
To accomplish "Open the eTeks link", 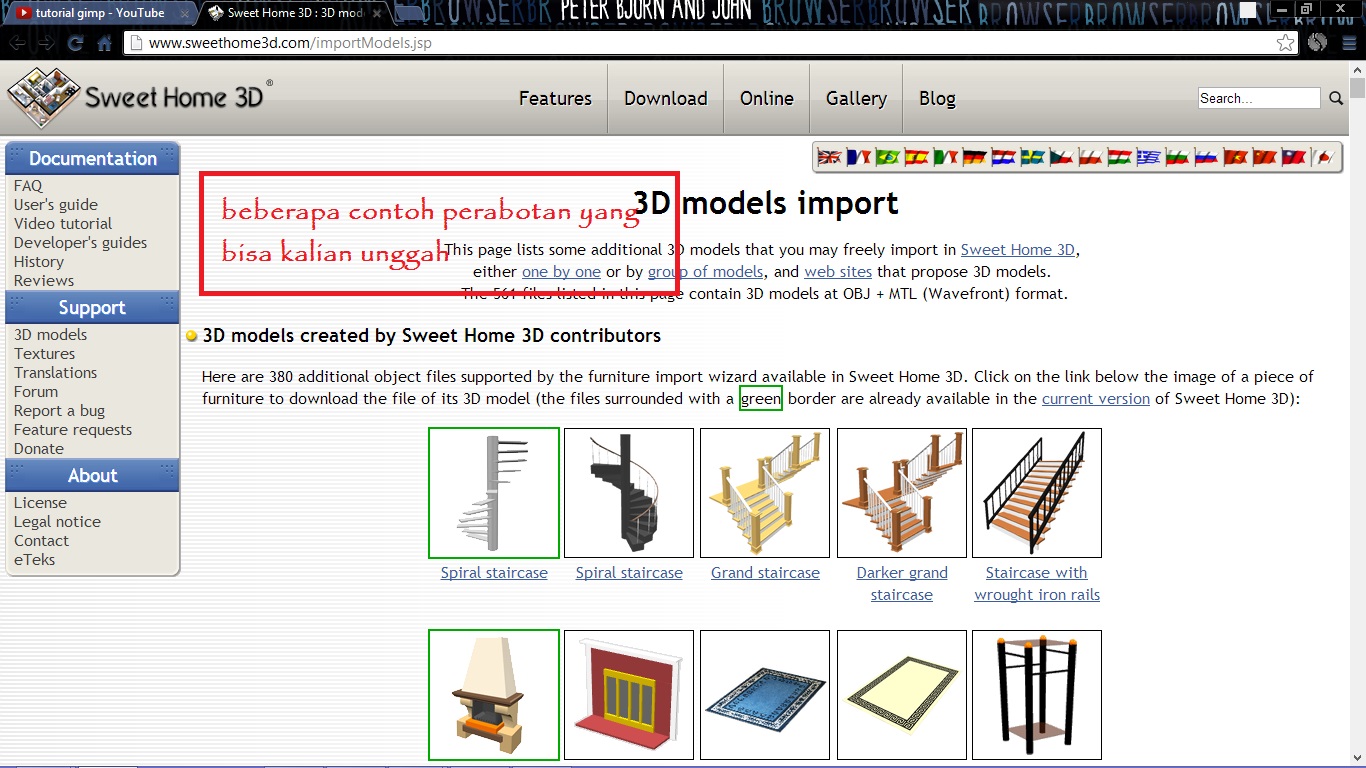I will pos(35,559).
